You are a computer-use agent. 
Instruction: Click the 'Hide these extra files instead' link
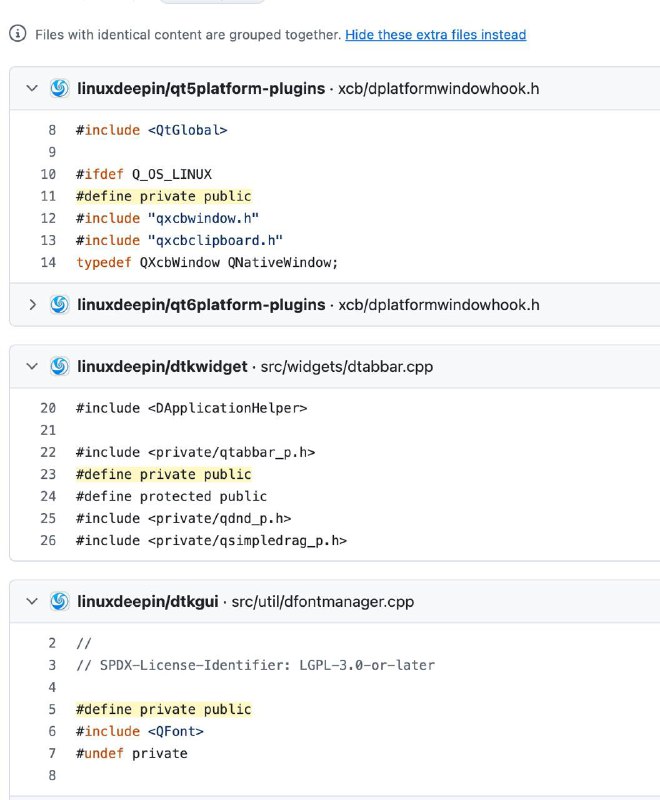[x=435, y=34]
